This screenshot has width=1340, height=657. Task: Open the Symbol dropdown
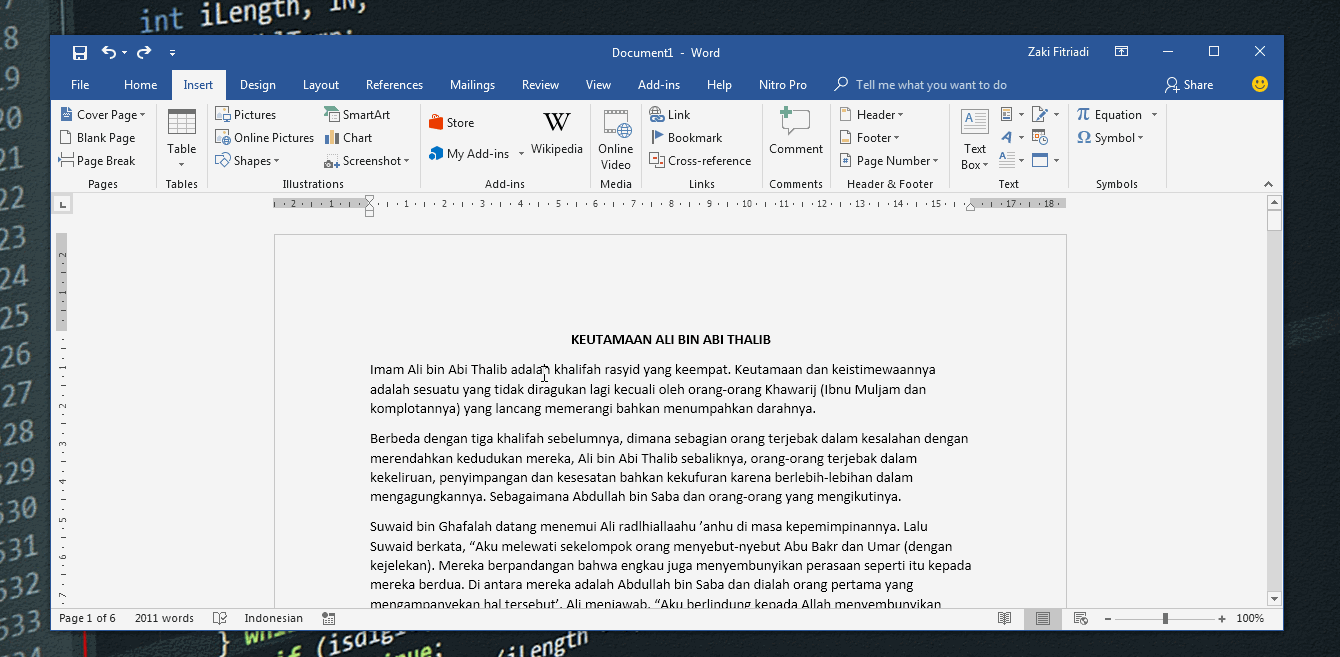(1110, 138)
